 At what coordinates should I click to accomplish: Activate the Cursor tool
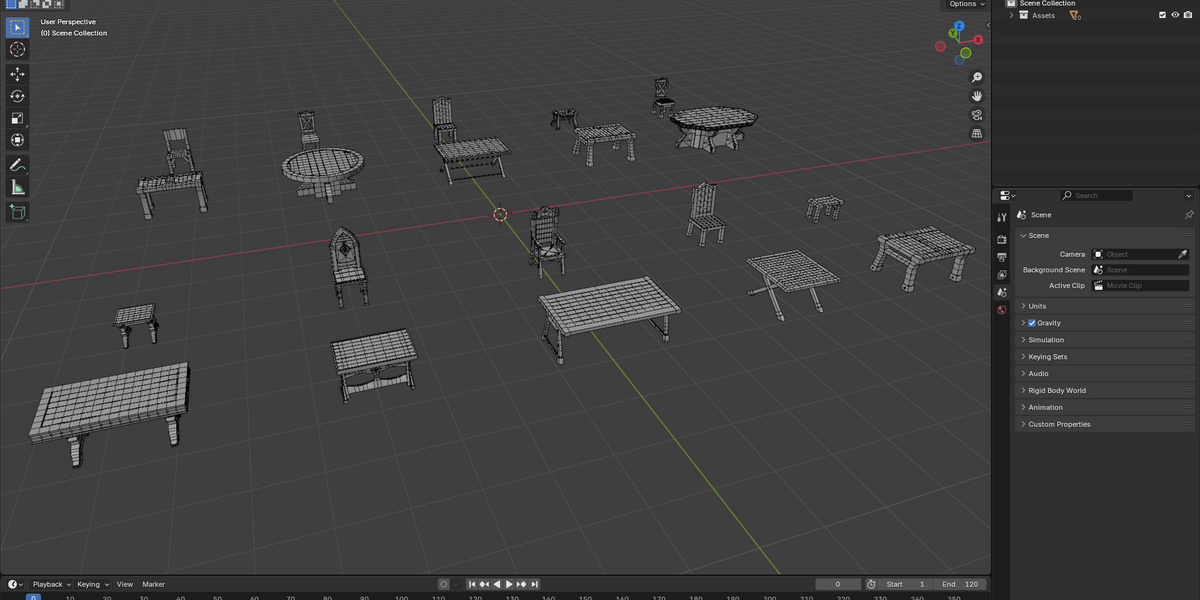[x=18, y=49]
